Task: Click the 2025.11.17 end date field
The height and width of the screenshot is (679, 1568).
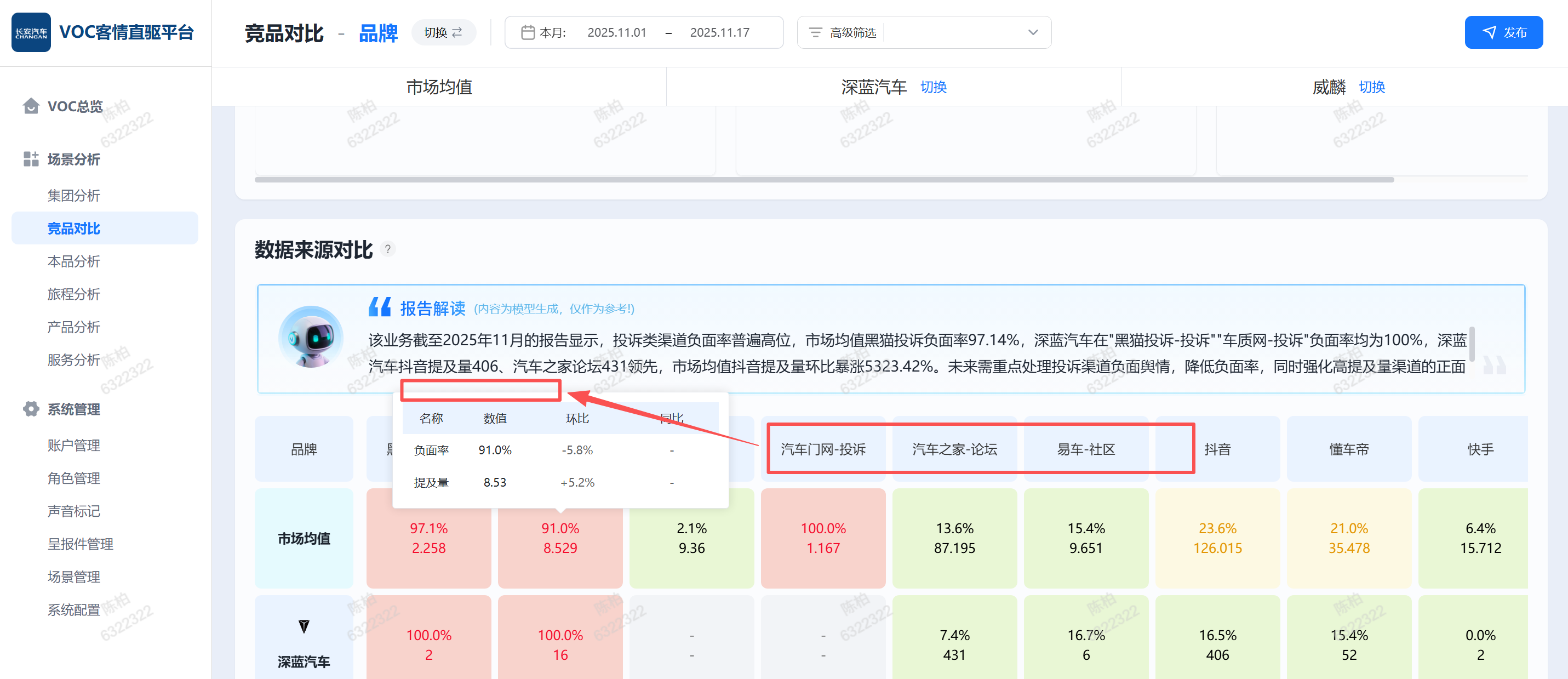Action: click(x=719, y=32)
